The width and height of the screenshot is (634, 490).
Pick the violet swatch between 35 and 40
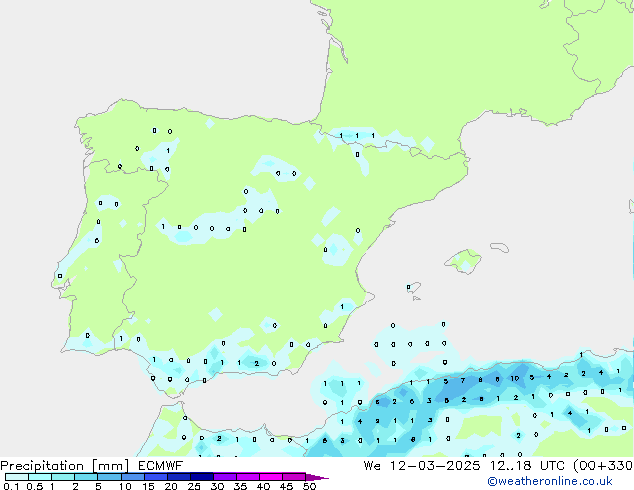click(247, 477)
